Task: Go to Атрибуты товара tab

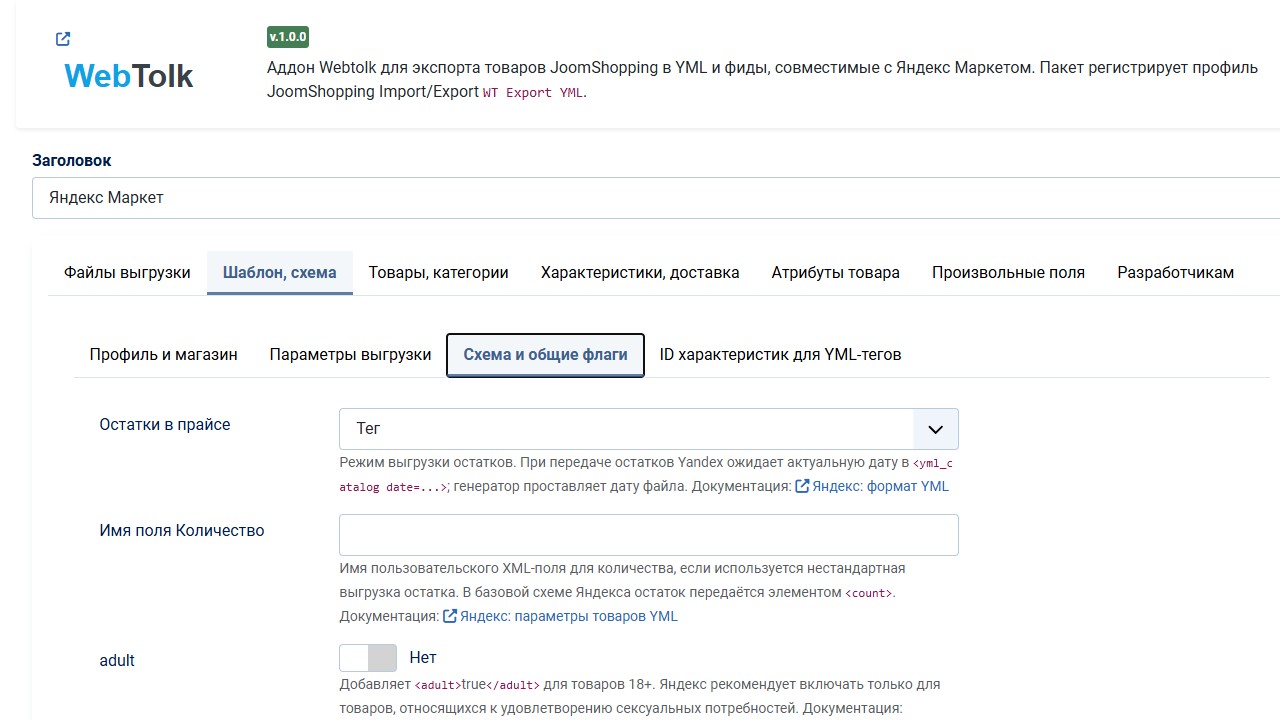Action: click(836, 272)
